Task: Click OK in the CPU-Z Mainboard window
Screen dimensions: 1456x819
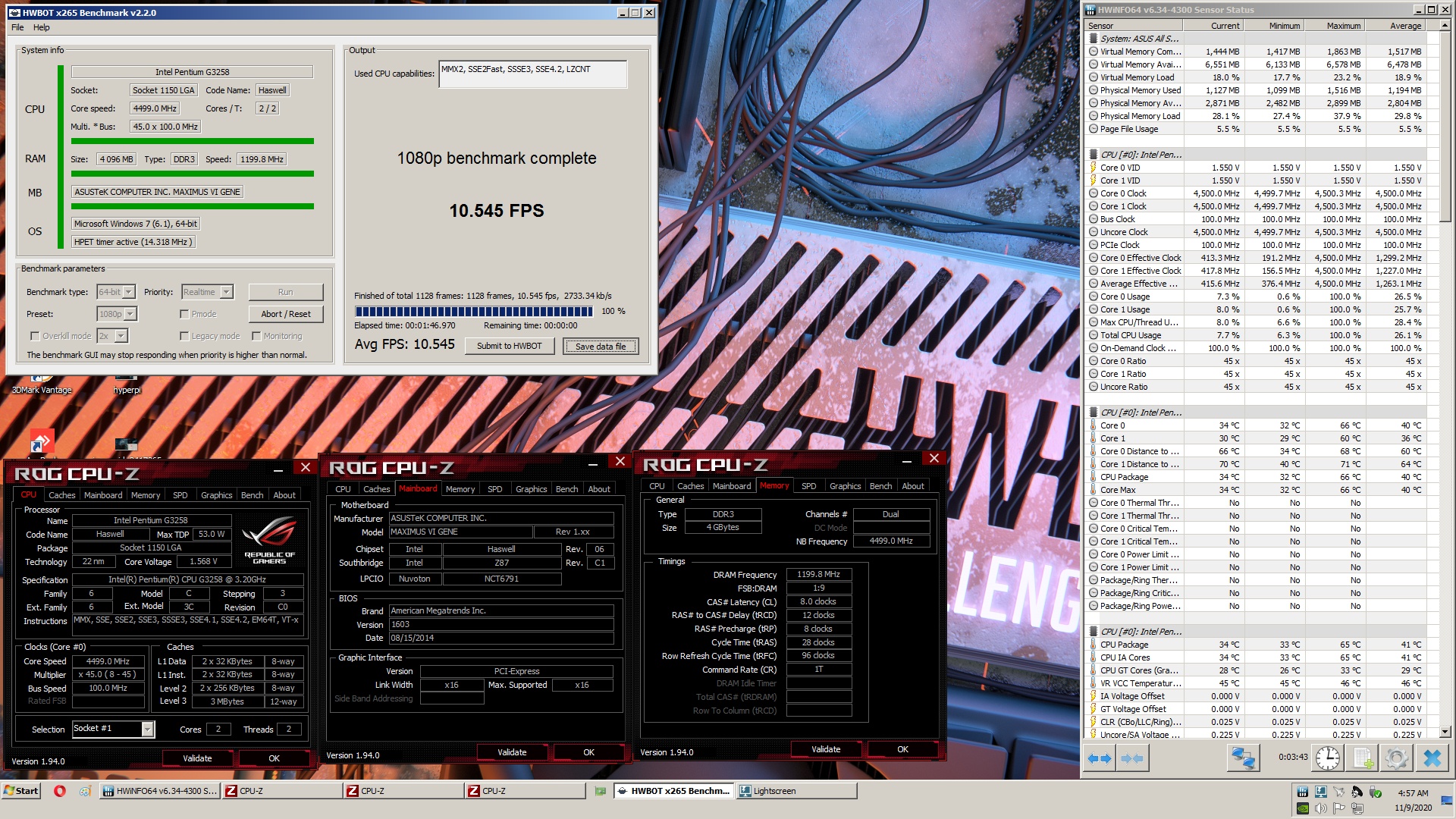Action: pyautogui.click(x=588, y=752)
